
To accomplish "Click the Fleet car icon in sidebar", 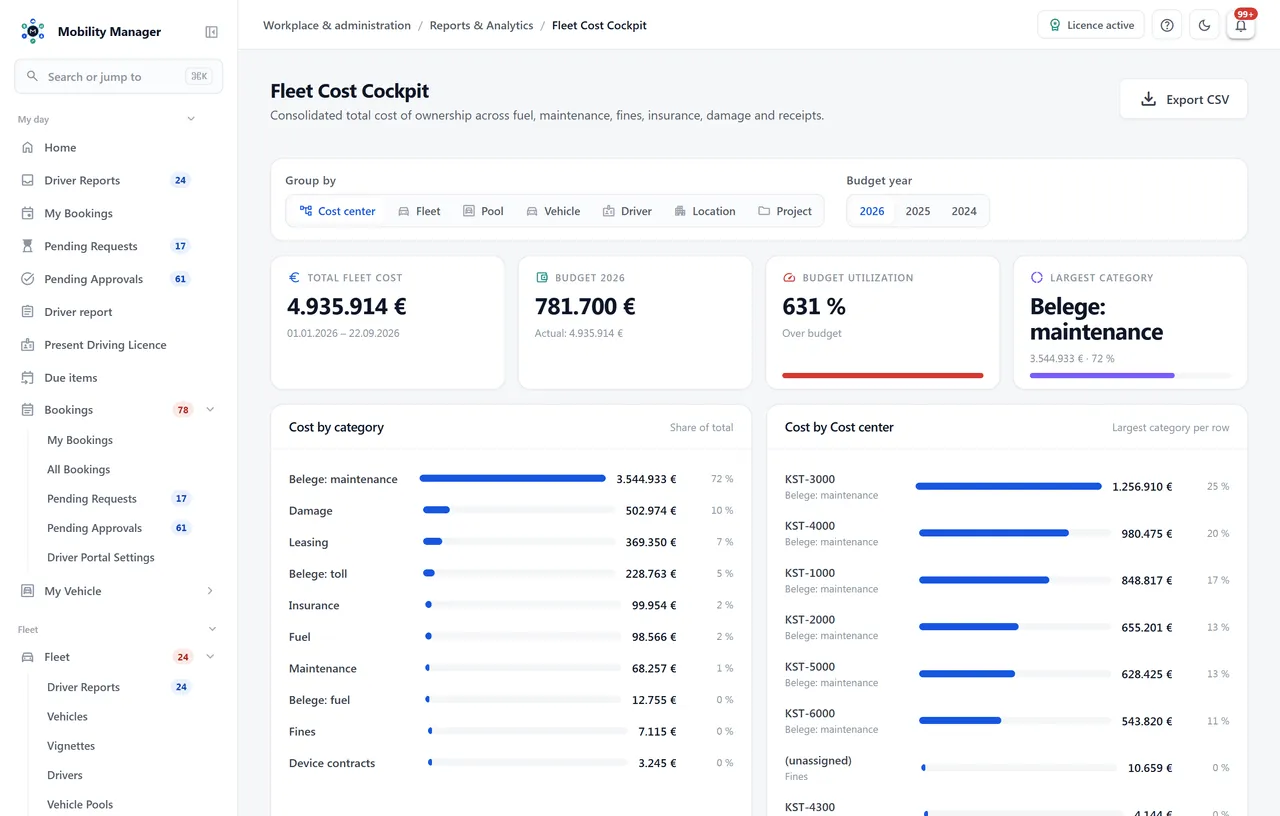I will tap(27, 657).
